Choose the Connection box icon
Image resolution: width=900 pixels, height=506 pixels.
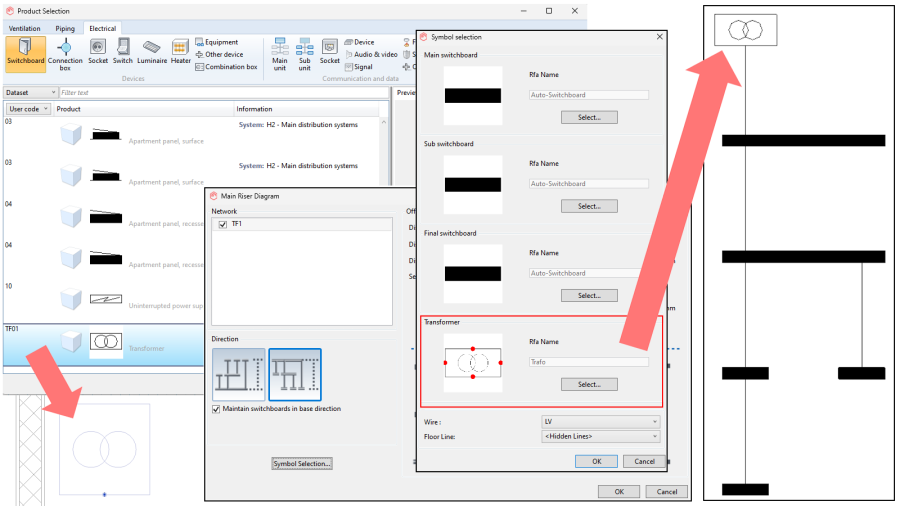pyautogui.click(x=65, y=55)
